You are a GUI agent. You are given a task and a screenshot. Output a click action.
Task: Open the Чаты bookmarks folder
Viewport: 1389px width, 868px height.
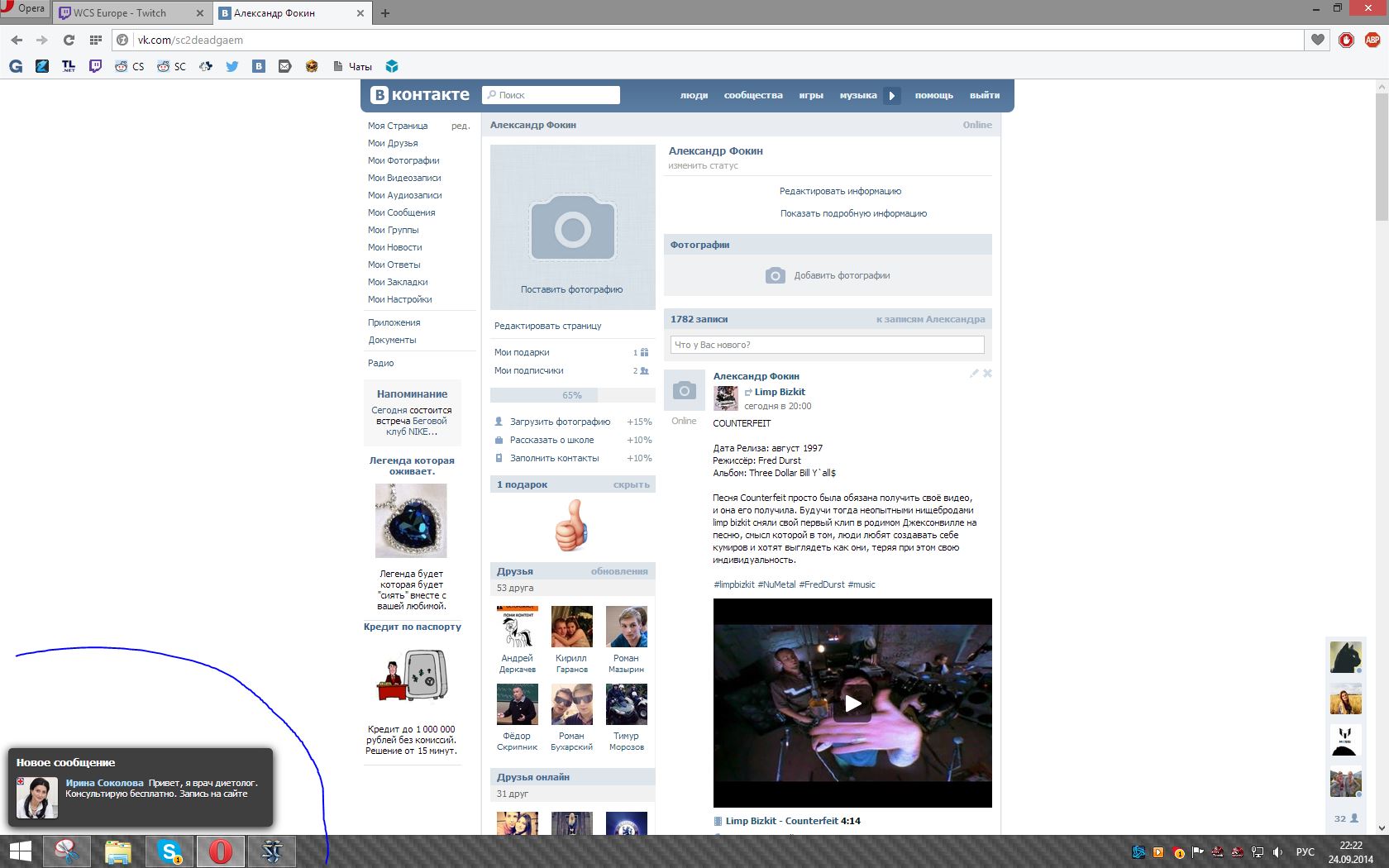point(352,66)
